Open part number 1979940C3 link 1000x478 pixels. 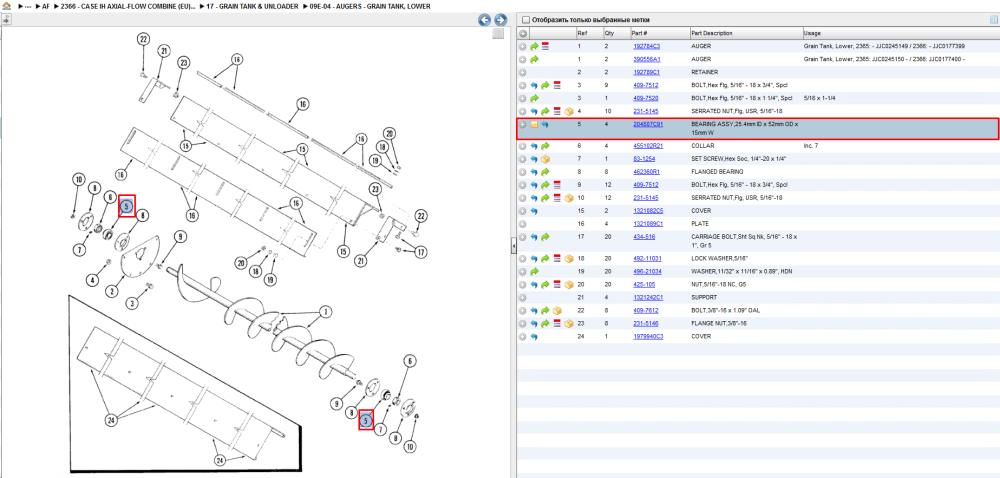647,336
